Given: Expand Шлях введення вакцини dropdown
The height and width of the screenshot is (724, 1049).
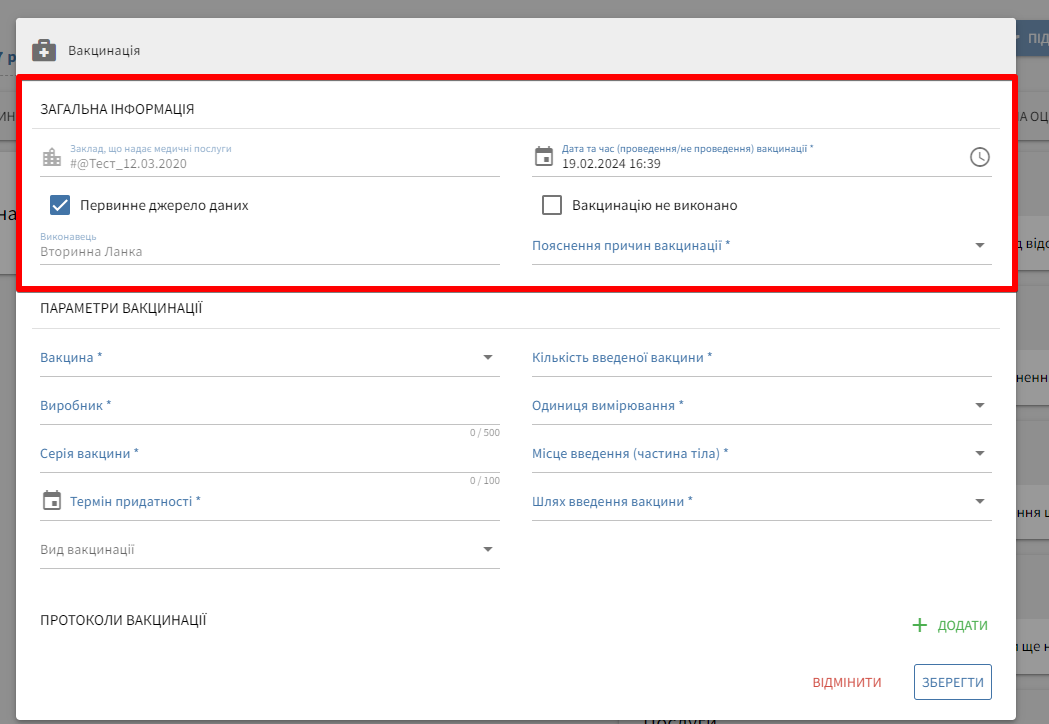Looking at the screenshot, I should (x=979, y=501).
